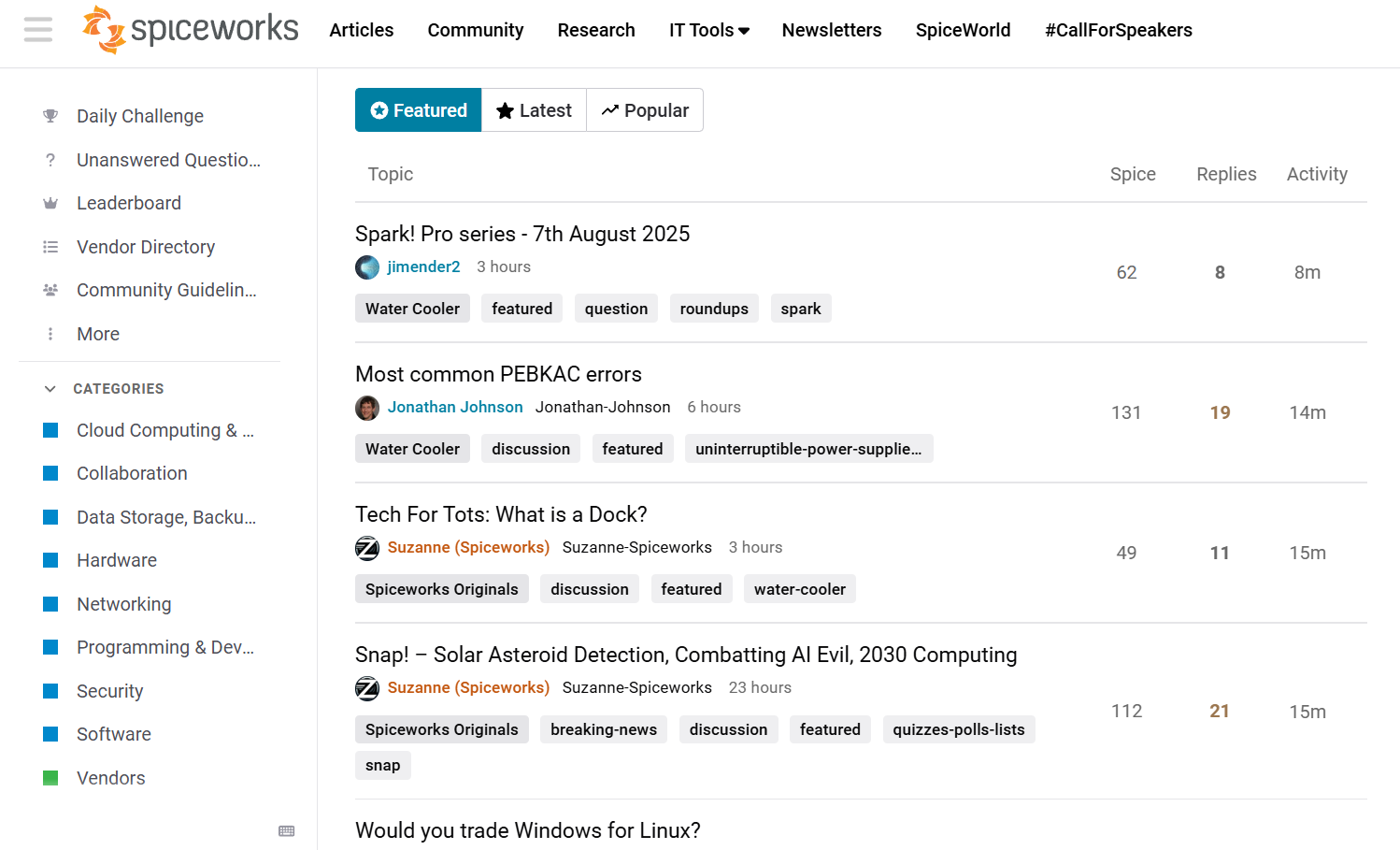Open the Hardware category
Viewport: 1400px width, 850px height.
click(x=117, y=560)
